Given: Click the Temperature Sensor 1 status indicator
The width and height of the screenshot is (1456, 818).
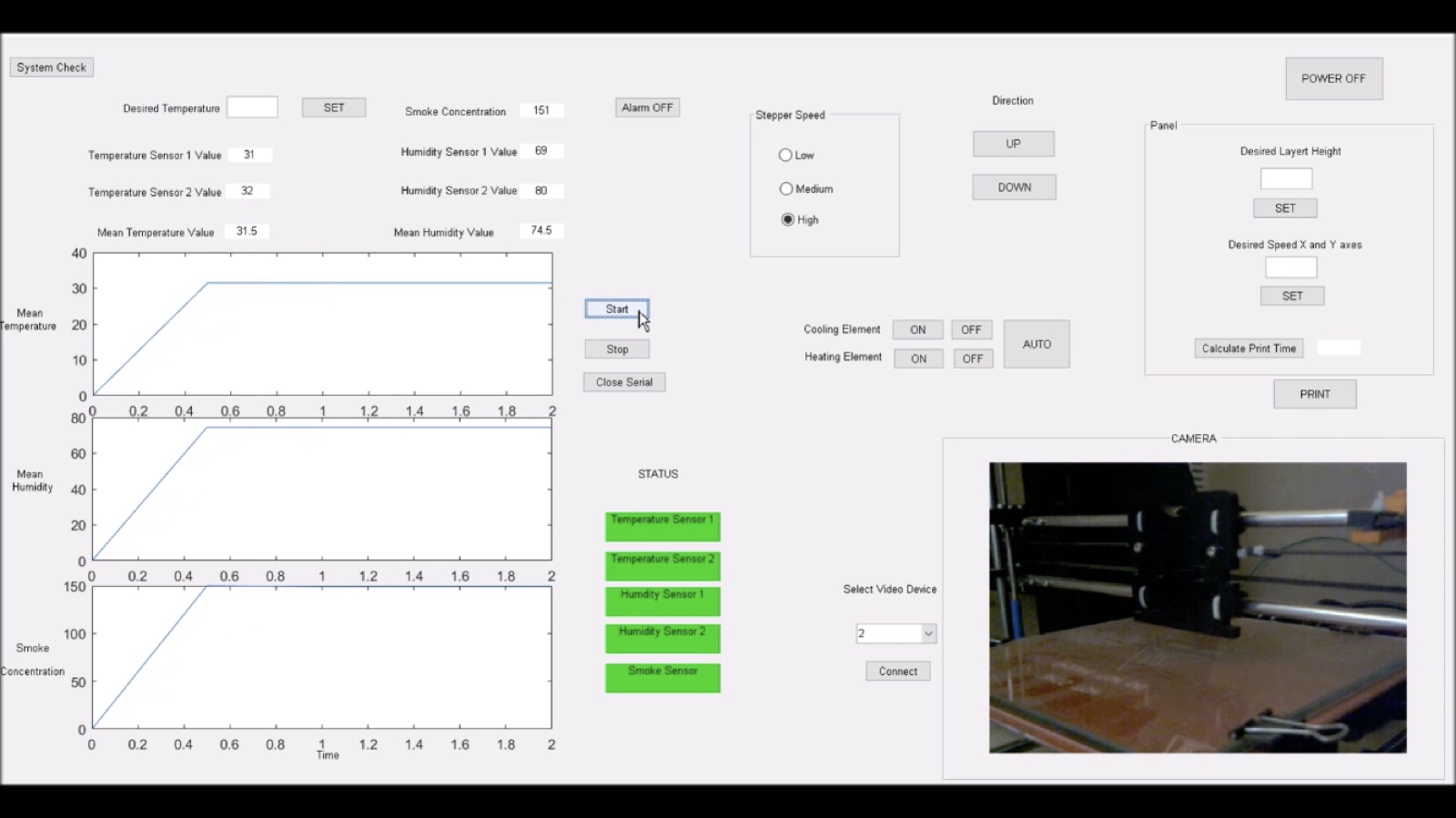Looking at the screenshot, I should coord(662,527).
